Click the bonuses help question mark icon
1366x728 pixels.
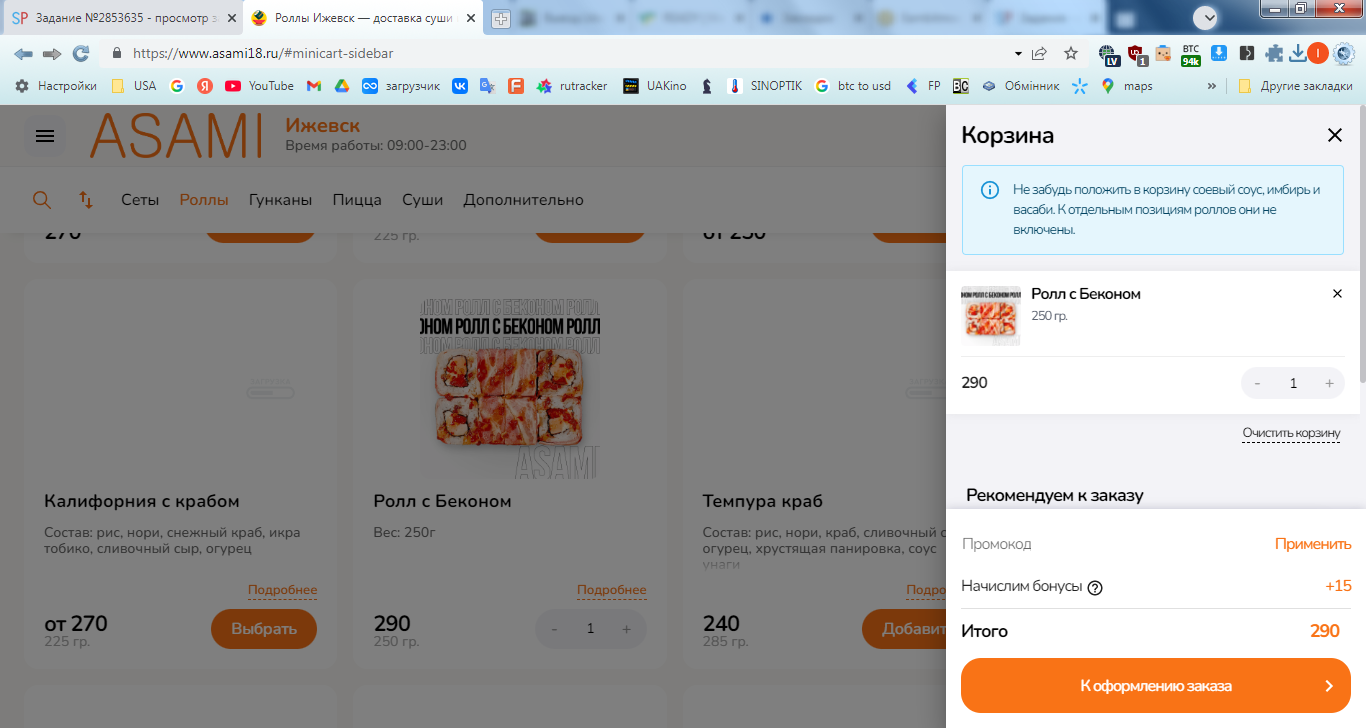click(1095, 587)
